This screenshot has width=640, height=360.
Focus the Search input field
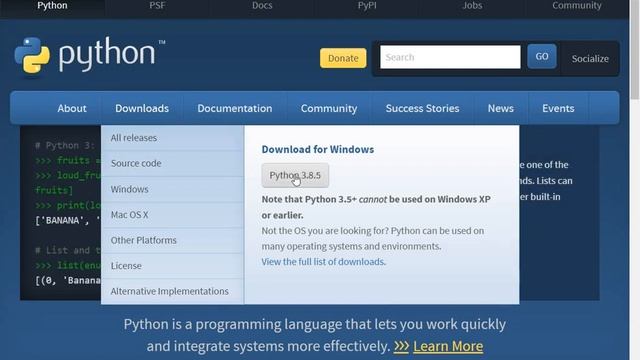coord(450,57)
